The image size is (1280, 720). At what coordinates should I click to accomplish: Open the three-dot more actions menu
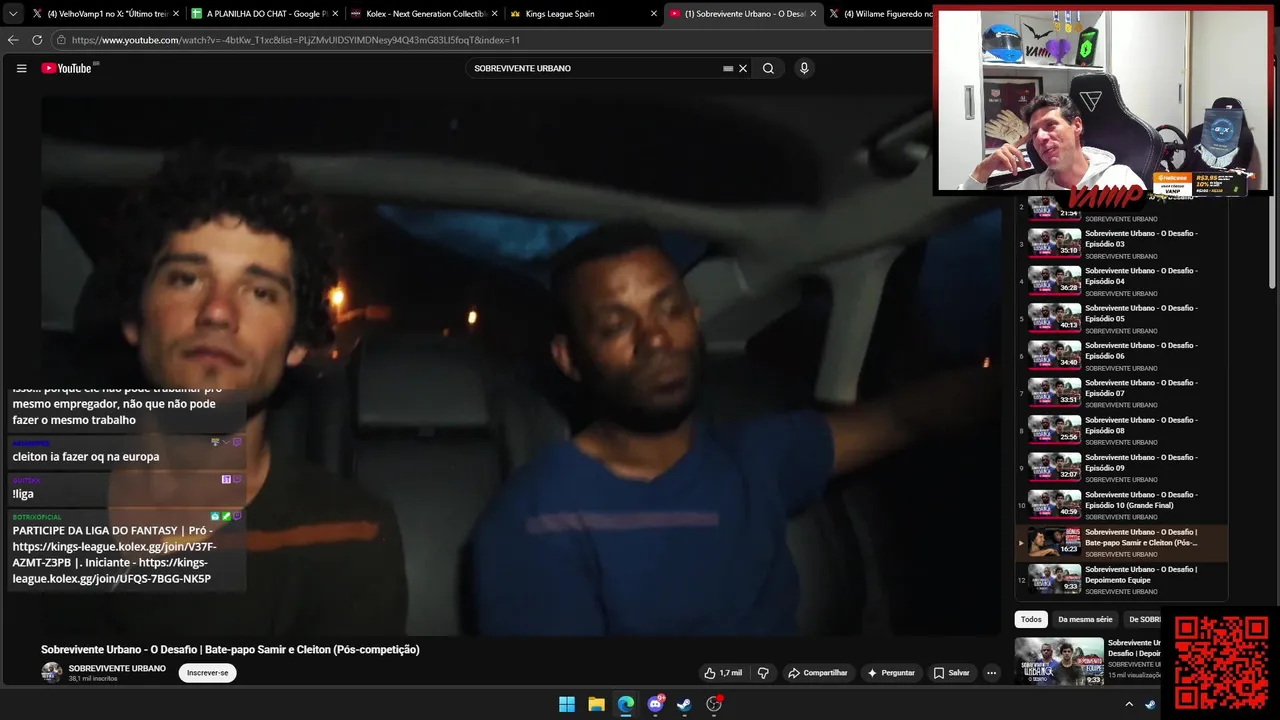tap(991, 673)
